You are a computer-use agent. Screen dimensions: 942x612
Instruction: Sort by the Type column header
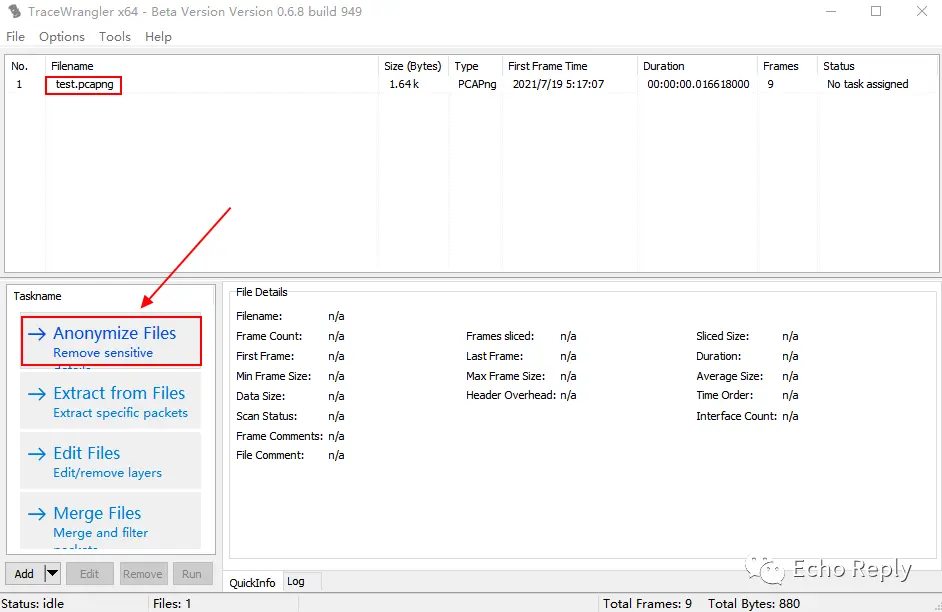[x=475, y=66]
